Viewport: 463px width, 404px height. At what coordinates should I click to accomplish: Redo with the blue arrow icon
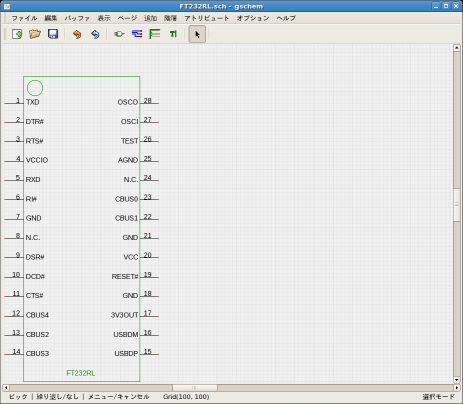pyautogui.click(x=95, y=34)
